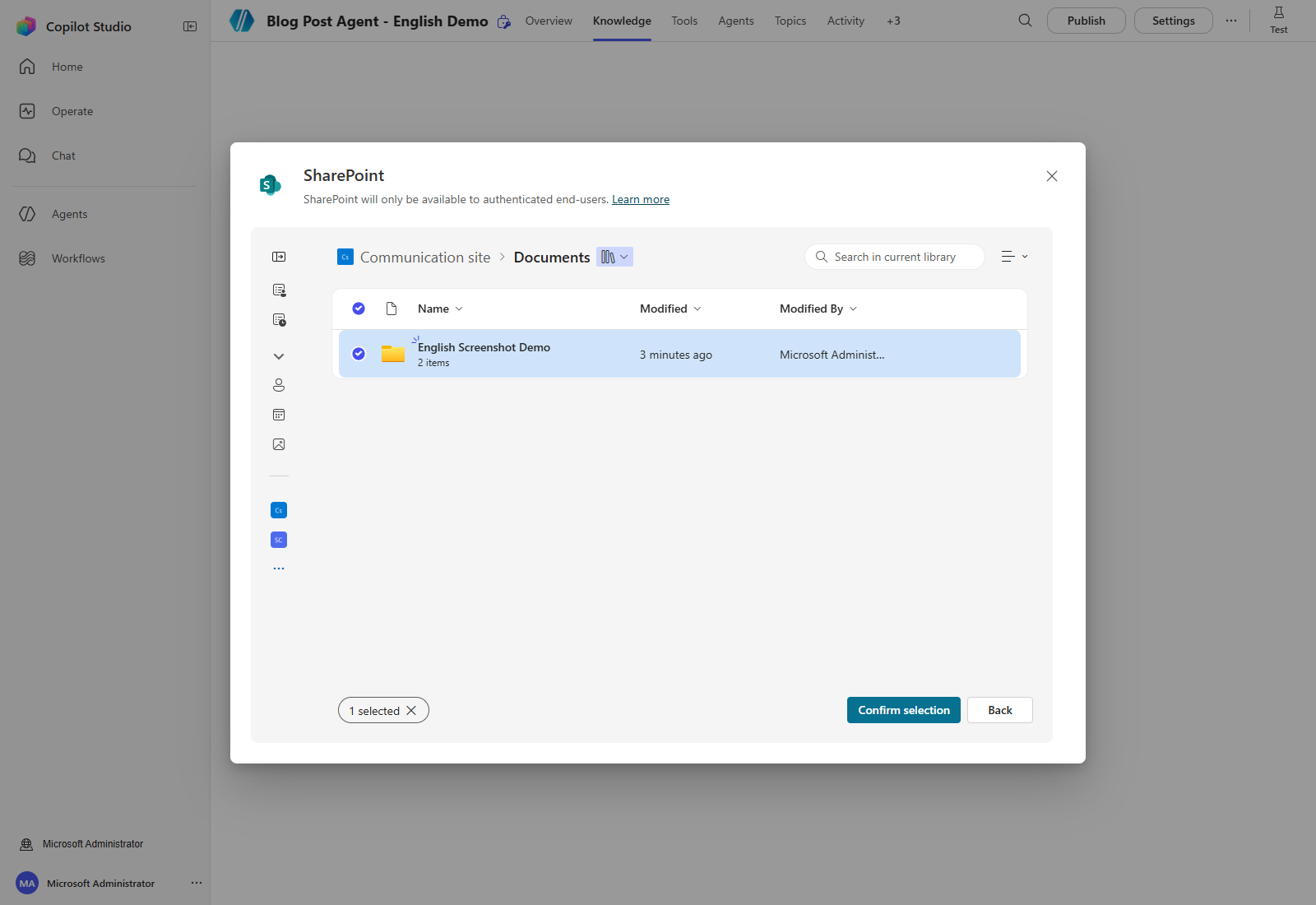The width and height of the screenshot is (1316, 905).
Task: Open the Topics tab
Action: coord(790,21)
